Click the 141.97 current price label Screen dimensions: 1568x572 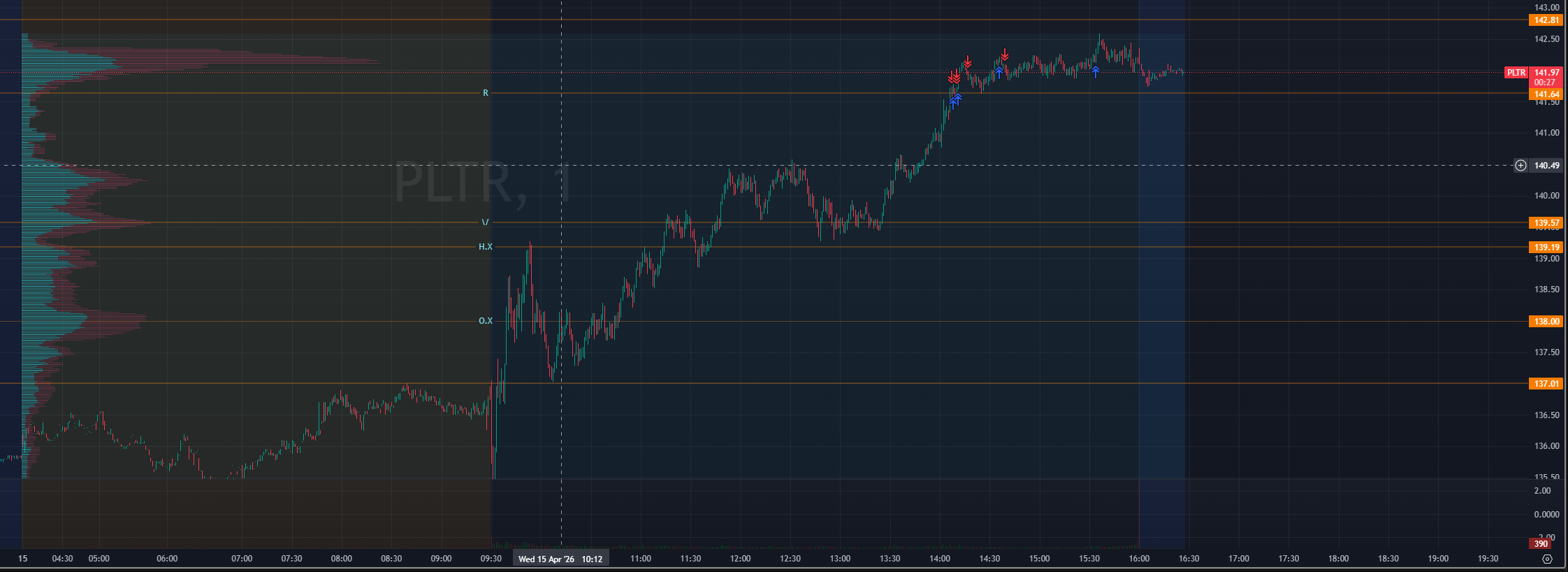click(x=1546, y=73)
